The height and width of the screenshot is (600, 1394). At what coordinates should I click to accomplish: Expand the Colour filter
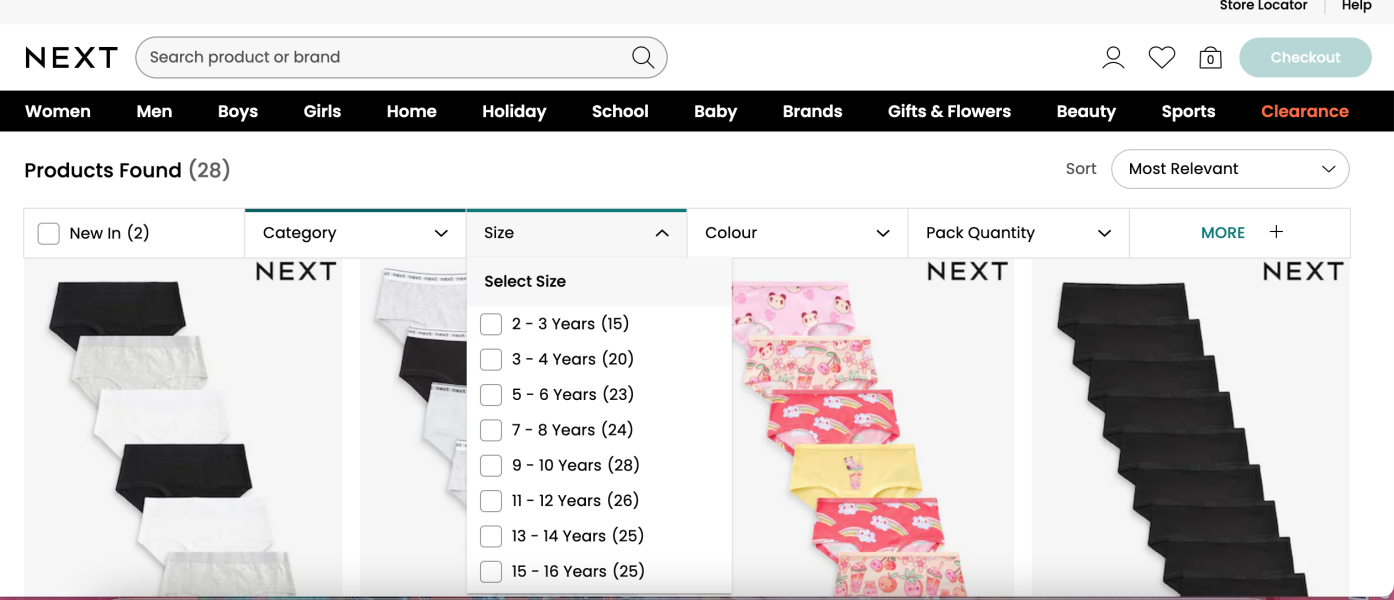[797, 233]
